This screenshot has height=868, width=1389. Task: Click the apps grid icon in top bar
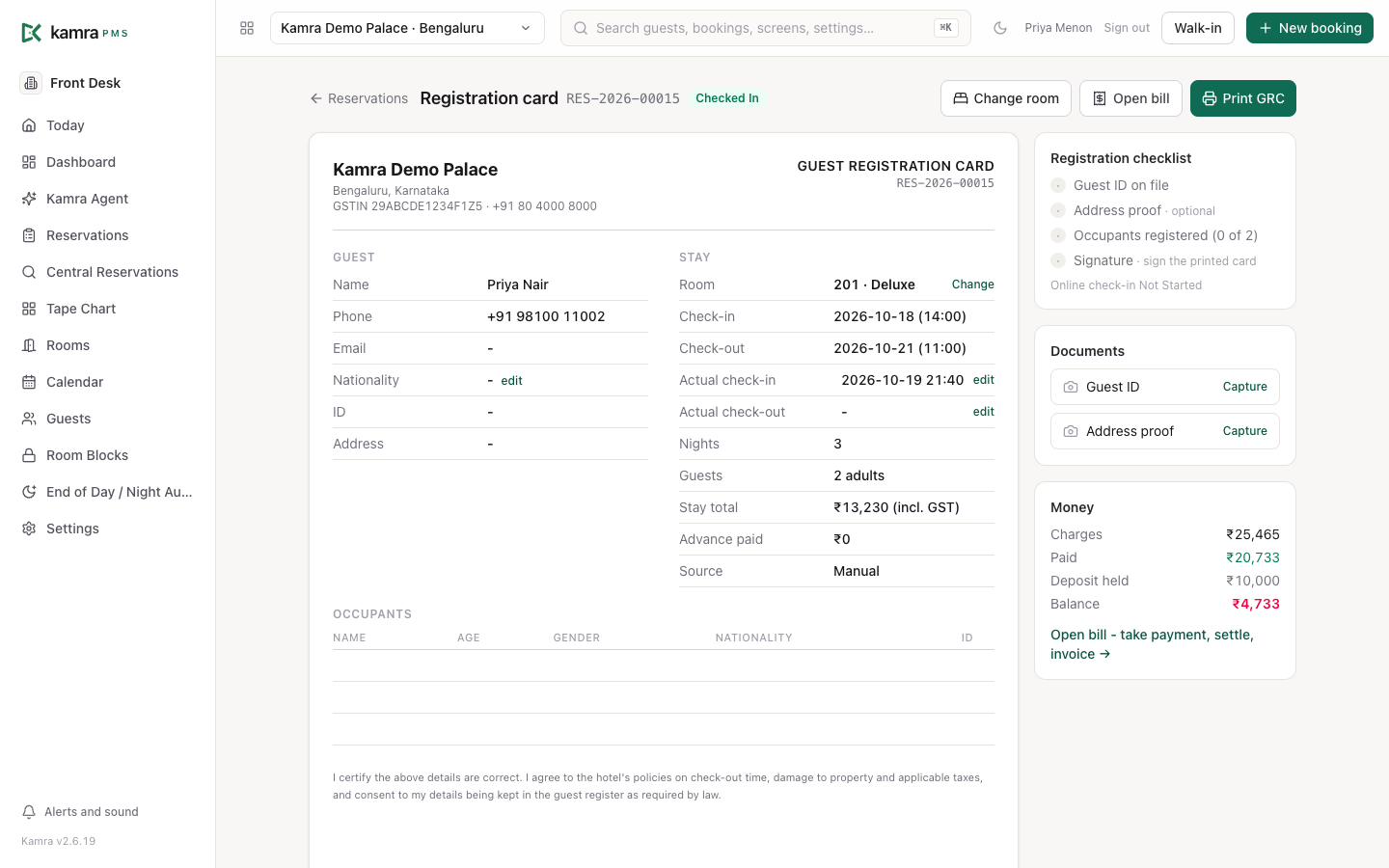click(x=247, y=28)
